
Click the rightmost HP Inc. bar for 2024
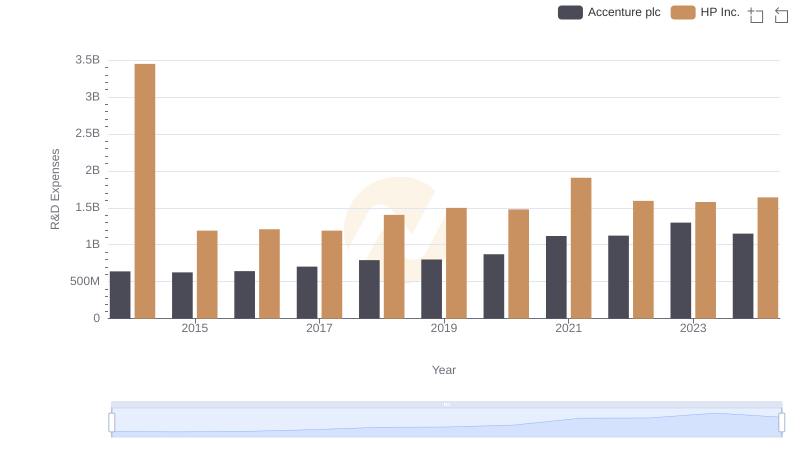[768, 258]
